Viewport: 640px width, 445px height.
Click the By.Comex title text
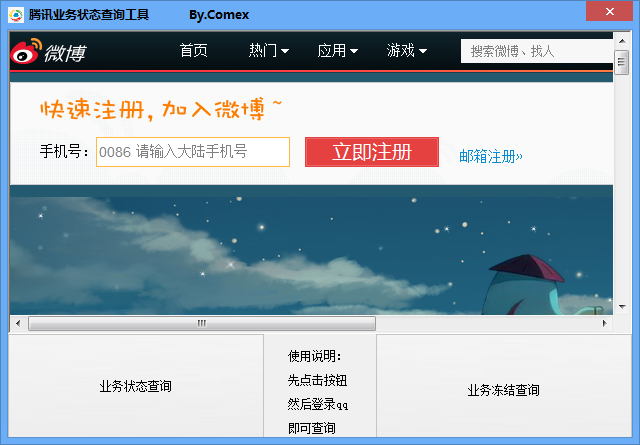219,15
